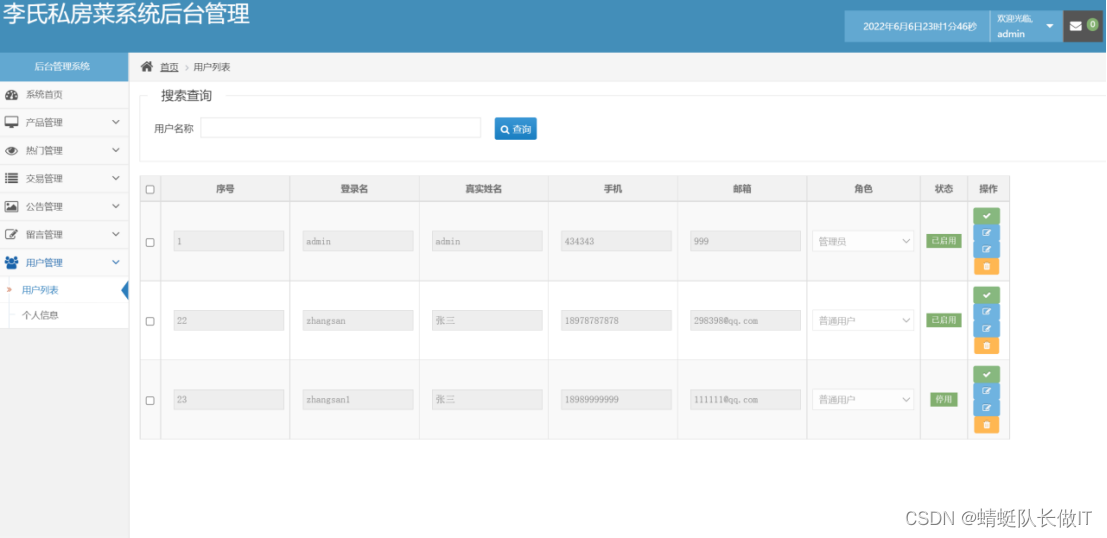Expand 留言管理 using its chevron arrow
Viewport: 1107px width, 538px height.
coord(116,234)
